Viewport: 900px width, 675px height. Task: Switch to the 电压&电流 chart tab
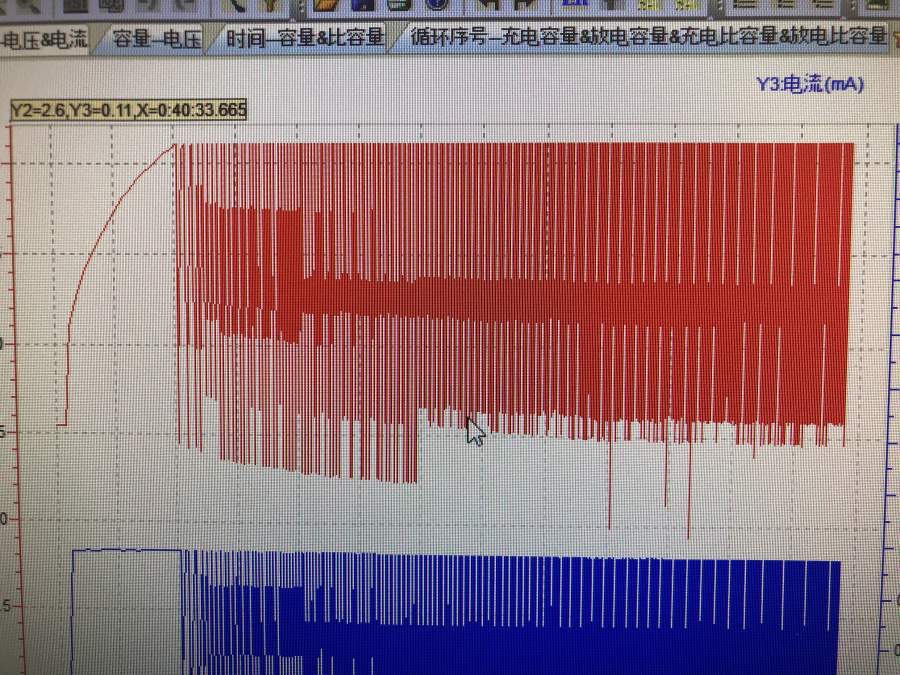pyautogui.click(x=44, y=39)
